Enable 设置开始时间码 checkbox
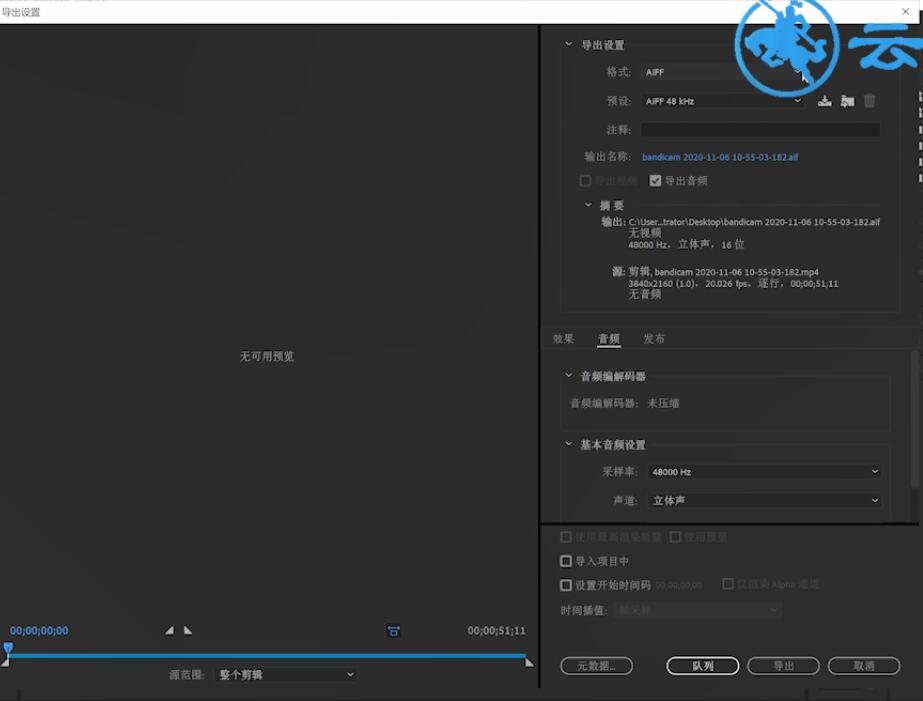The height and width of the screenshot is (701, 923). click(x=566, y=585)
